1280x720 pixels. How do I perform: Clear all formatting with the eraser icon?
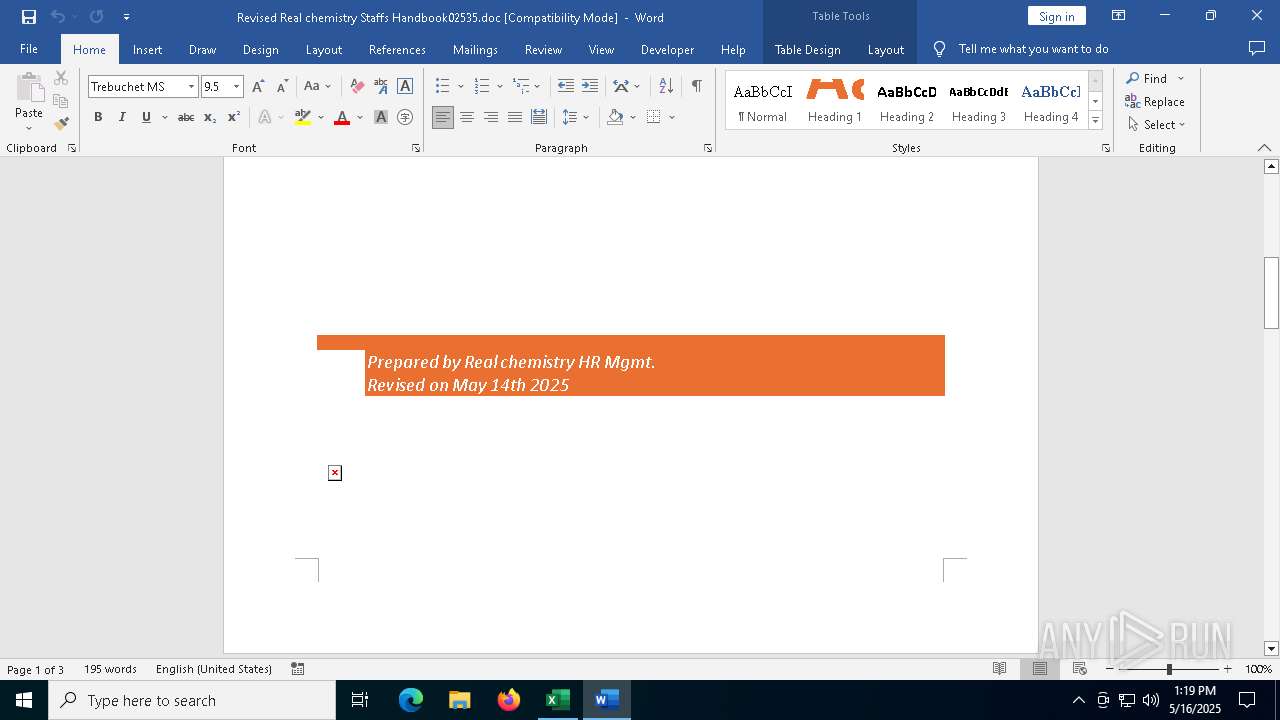[x=357, y=86]
